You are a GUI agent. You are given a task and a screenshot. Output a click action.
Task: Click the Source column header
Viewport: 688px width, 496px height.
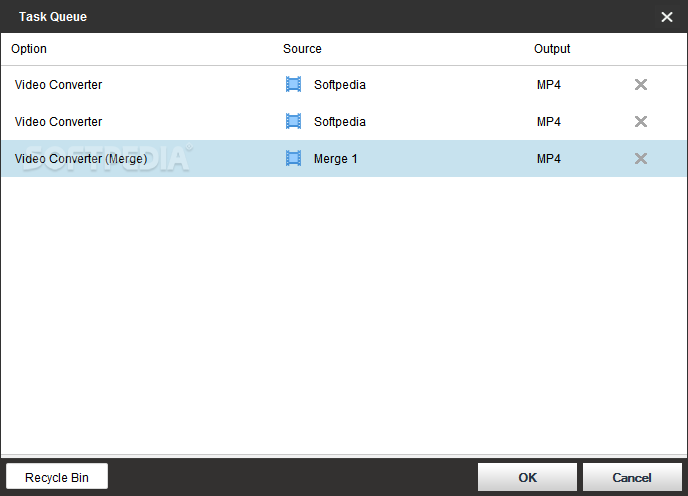pos(302,49)
